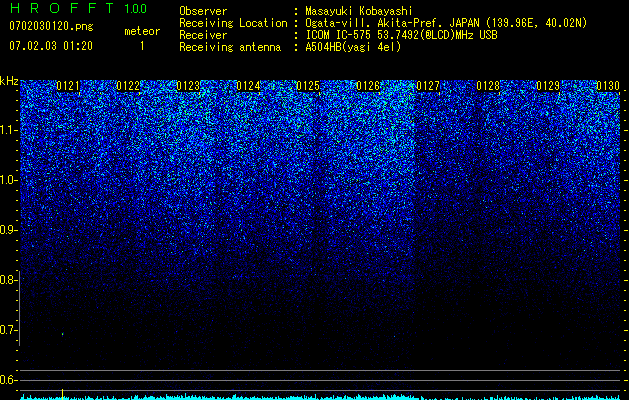Click the Receiving antenna label

[230, 47]
